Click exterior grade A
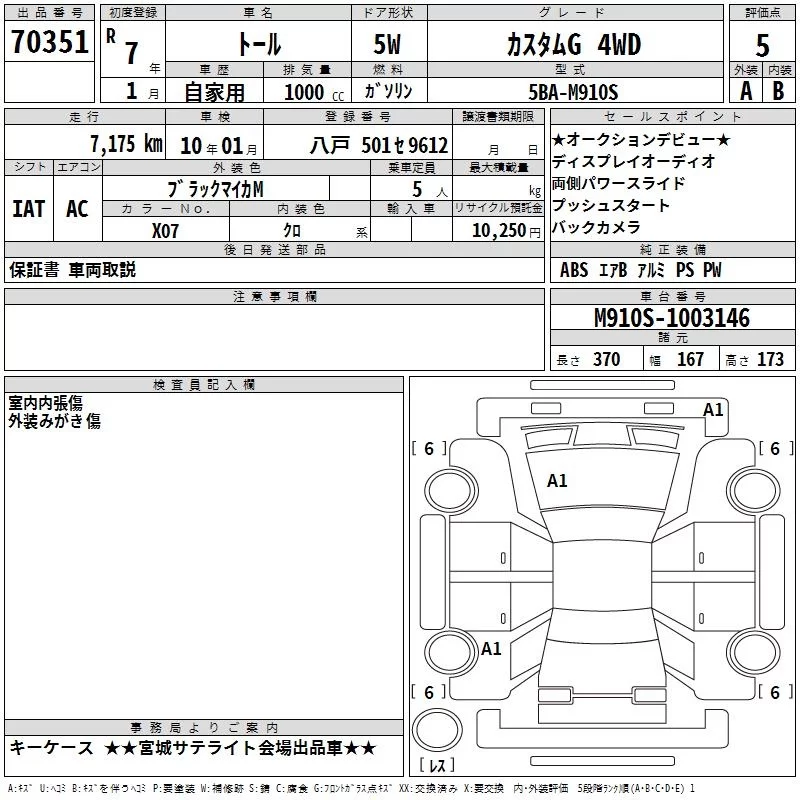Image resolution: width=800 pixels, height=800 pixels. pos(746,91)
